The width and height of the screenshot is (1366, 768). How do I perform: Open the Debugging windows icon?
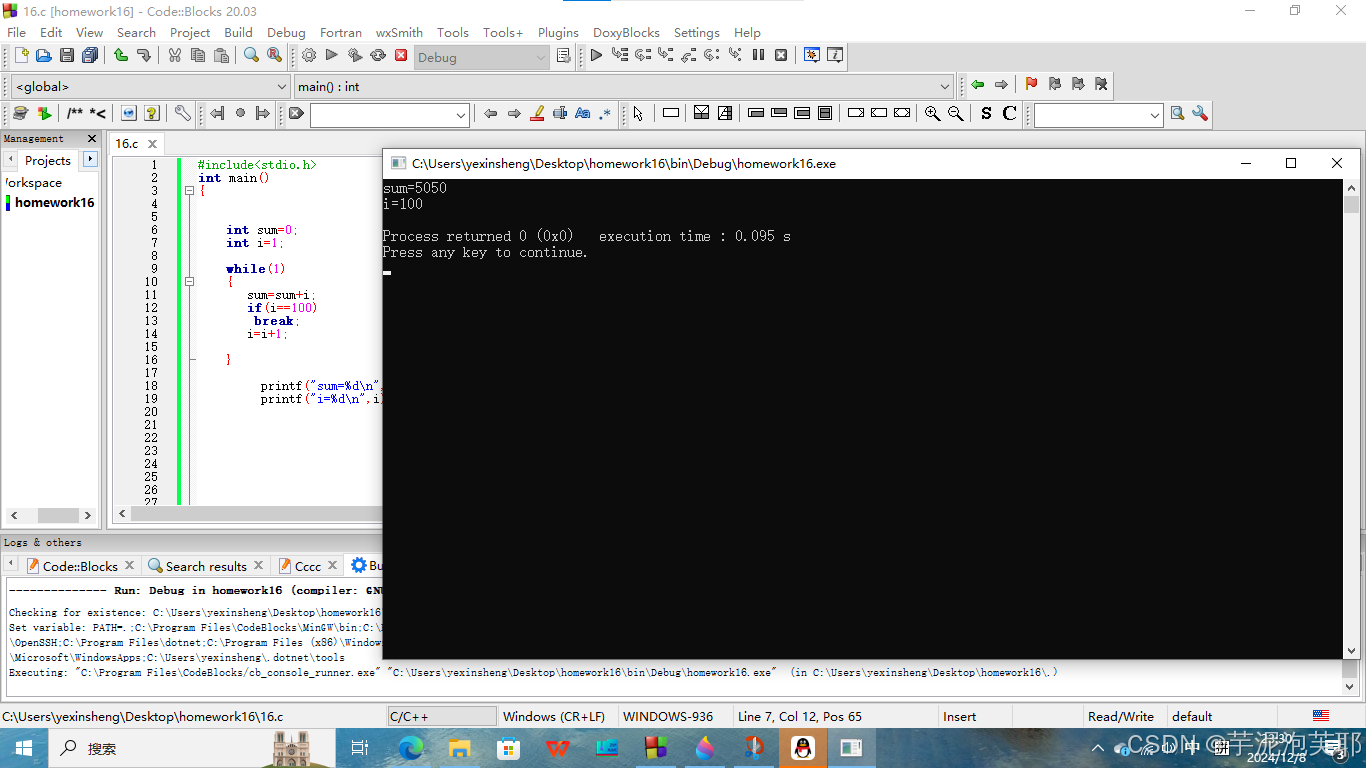pyautogui.click(x=811, y=56)
